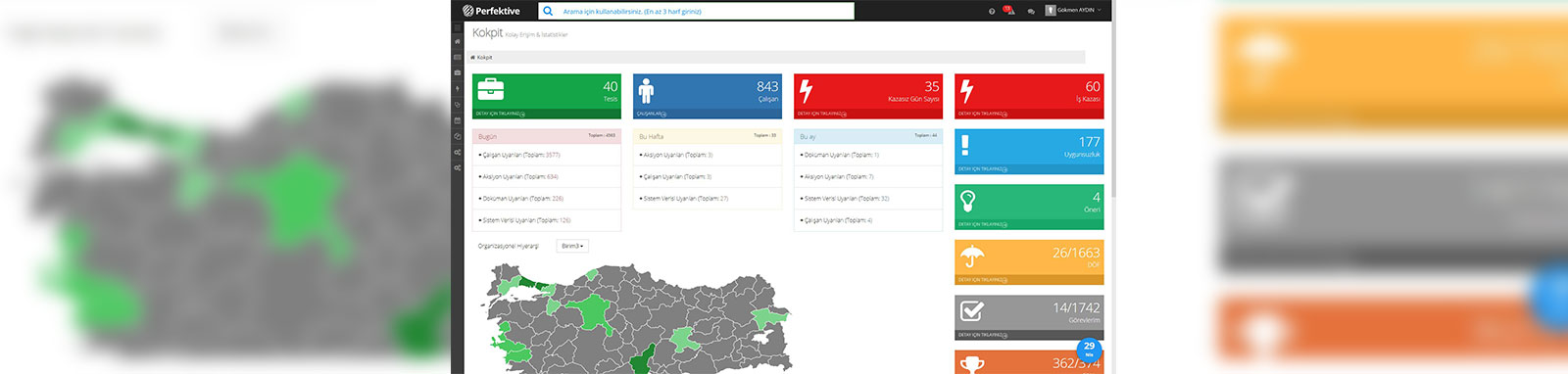Expand the Gökmen AYDIN user menu

tap(1074, 10)
